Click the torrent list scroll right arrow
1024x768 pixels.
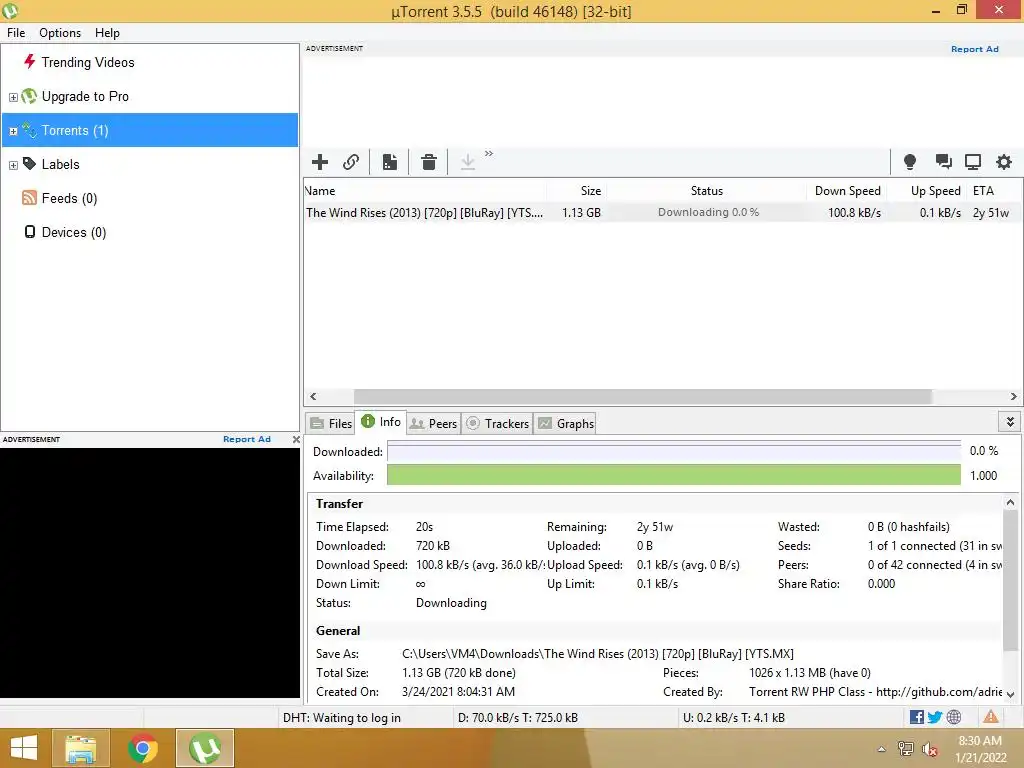(x=1013, y=396)
